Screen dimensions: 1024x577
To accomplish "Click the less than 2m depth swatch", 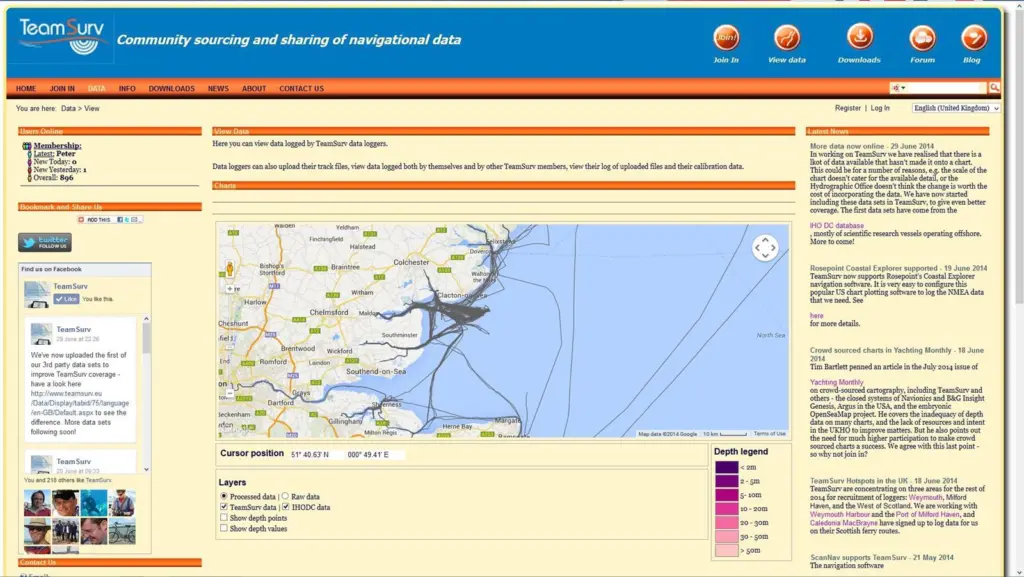I will click(726, 467).
